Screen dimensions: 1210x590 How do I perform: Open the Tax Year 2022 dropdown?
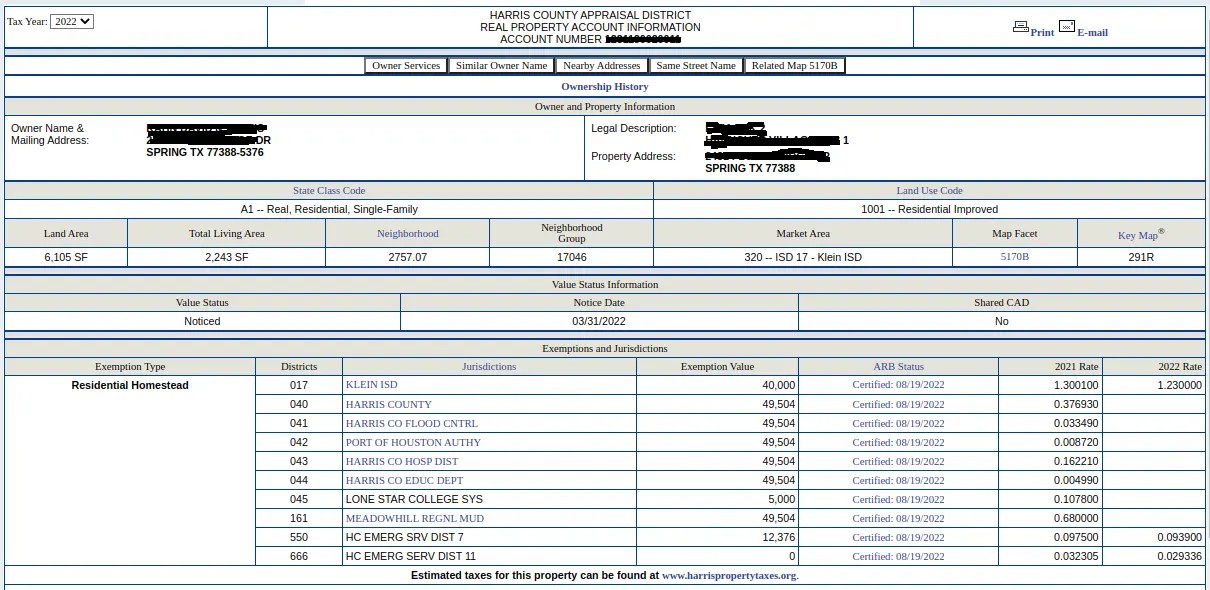pyautogui.click(x=71, y=21)
